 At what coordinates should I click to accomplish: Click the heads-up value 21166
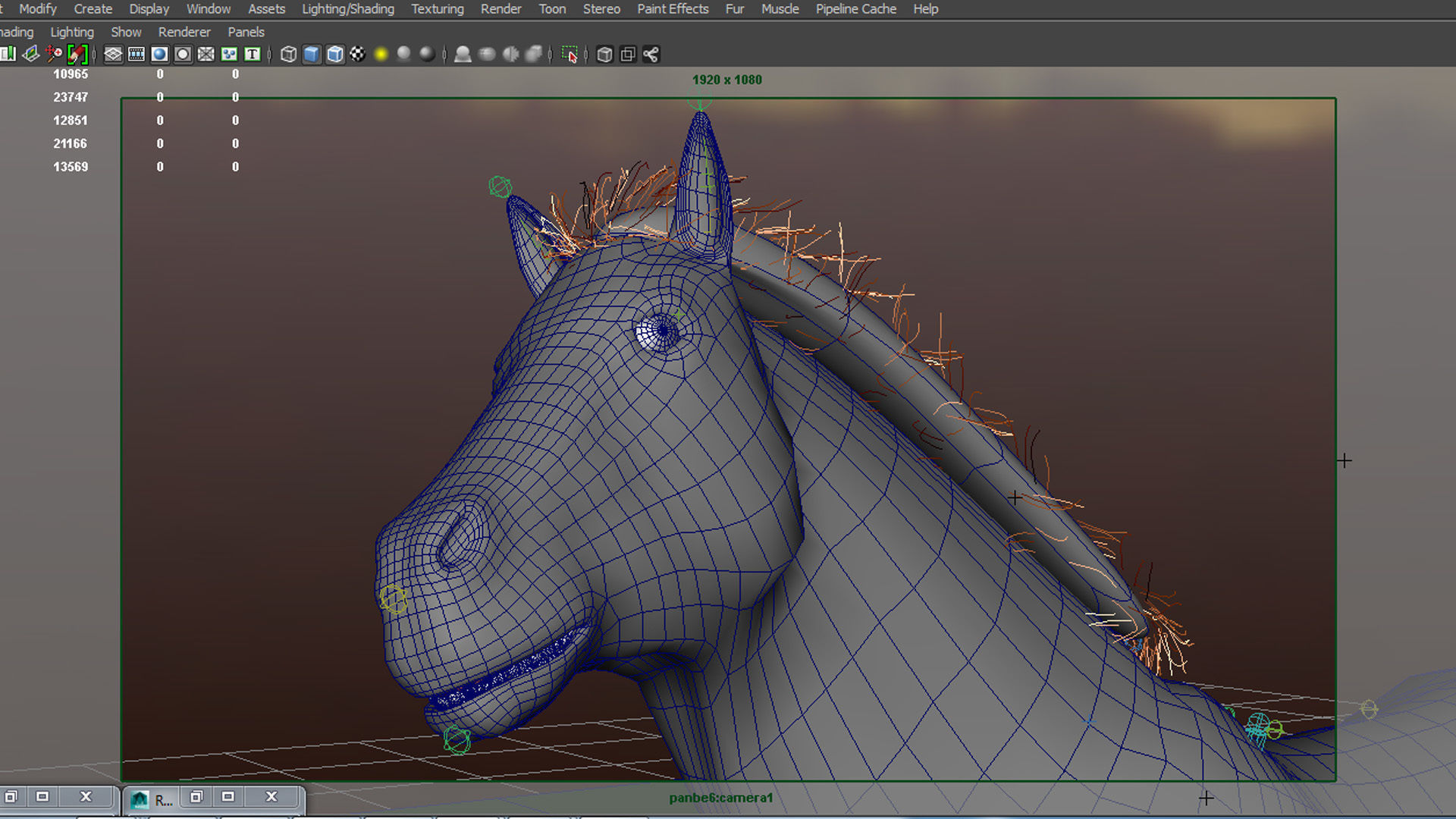click(71, 143)
